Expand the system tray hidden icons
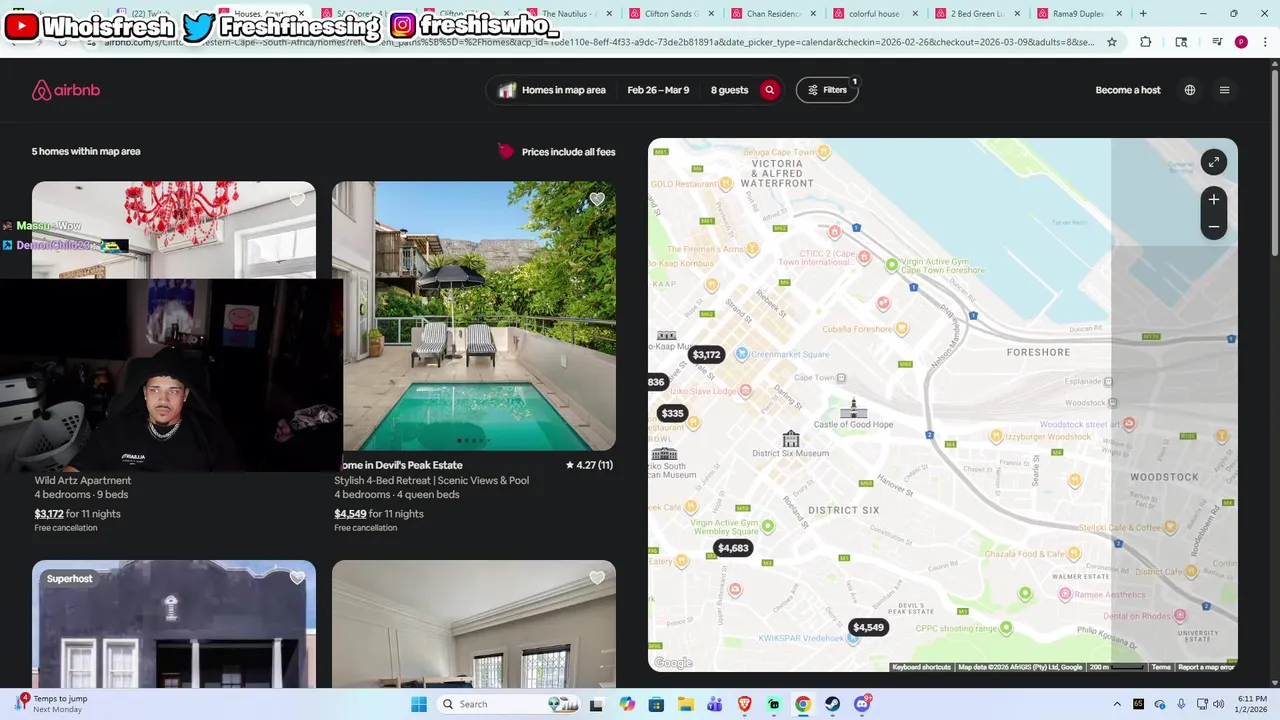 pos(1117,704)
